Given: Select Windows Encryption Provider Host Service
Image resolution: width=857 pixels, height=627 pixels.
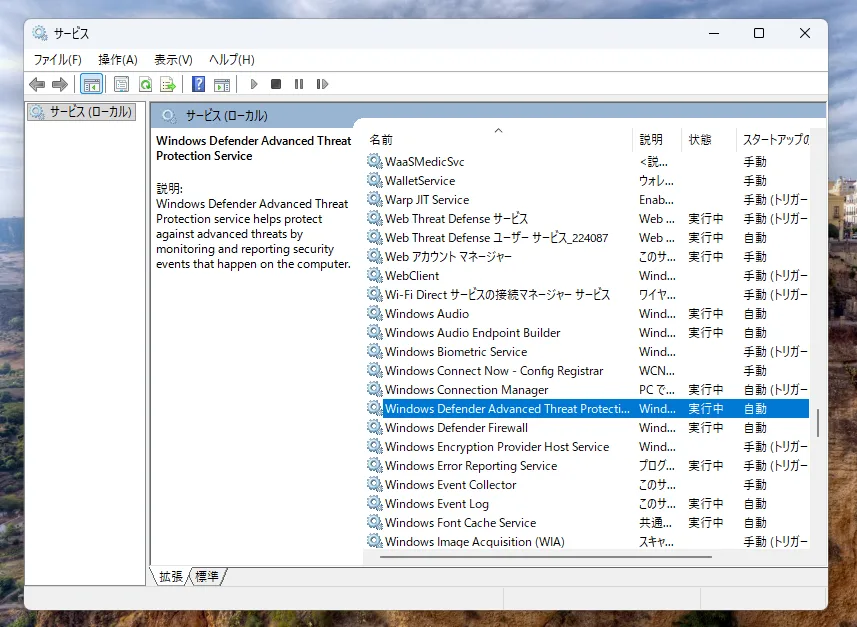Looking at the screenshot, I should point(588,447).
